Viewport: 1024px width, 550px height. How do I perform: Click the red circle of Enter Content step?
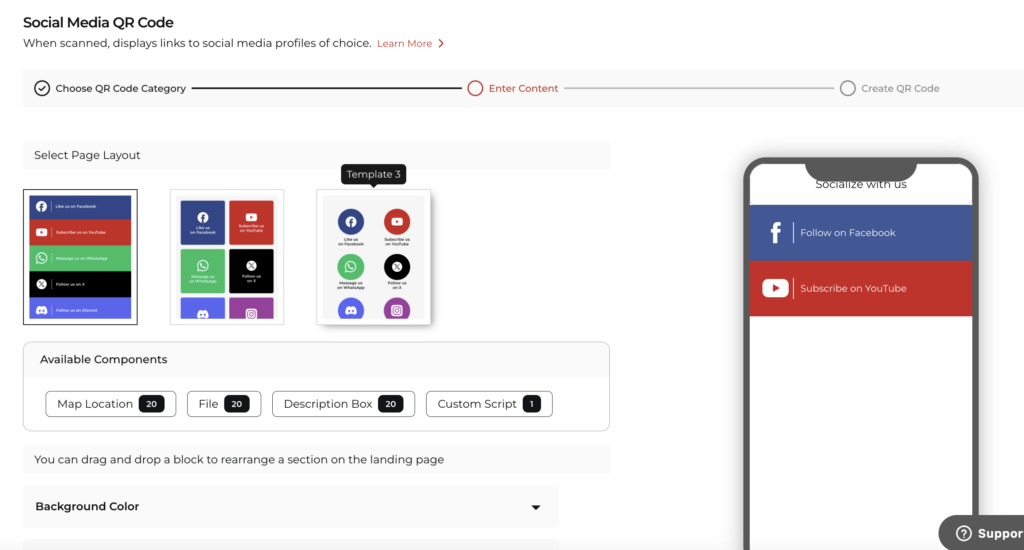(475, 88)
